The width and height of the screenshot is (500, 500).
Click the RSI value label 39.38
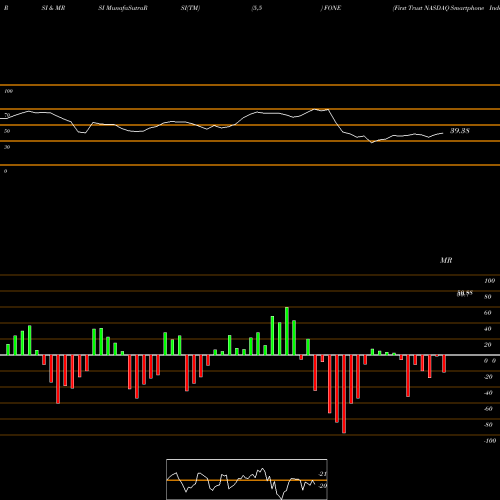click(x=460, y=131)
